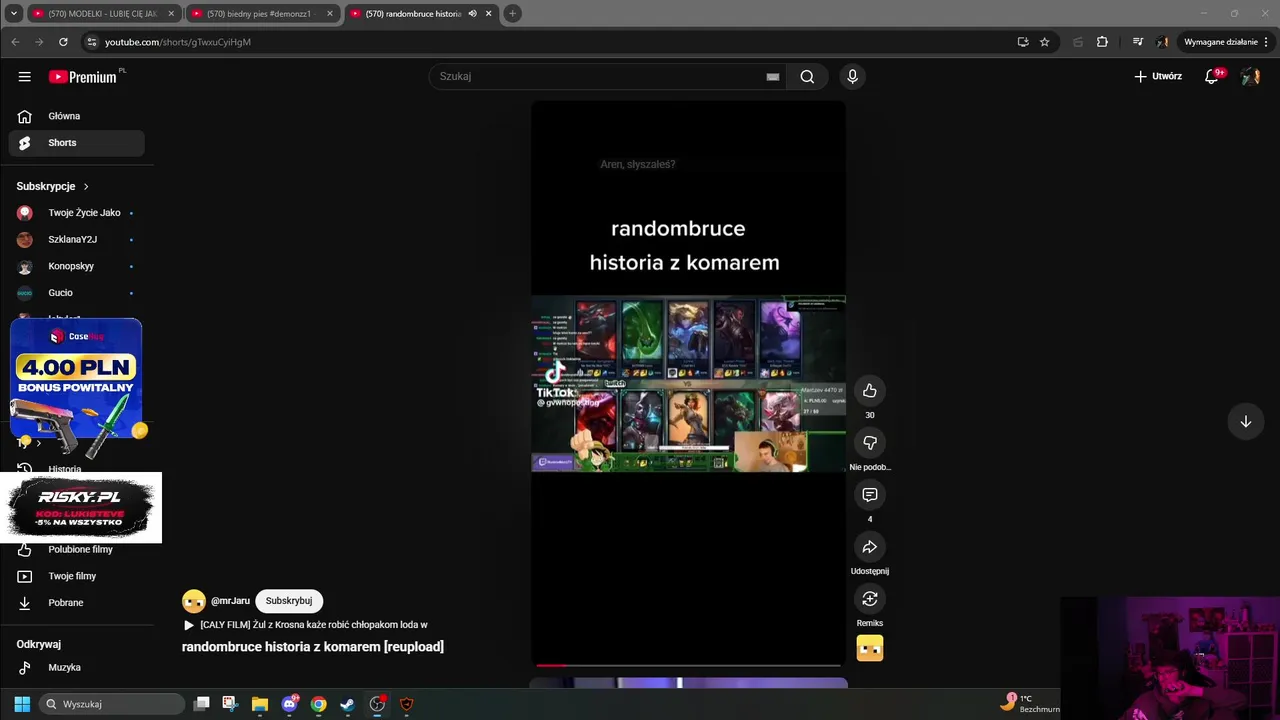
Task: Open Chrome menu via Wymagane działanie
Action: point(1226,42)
